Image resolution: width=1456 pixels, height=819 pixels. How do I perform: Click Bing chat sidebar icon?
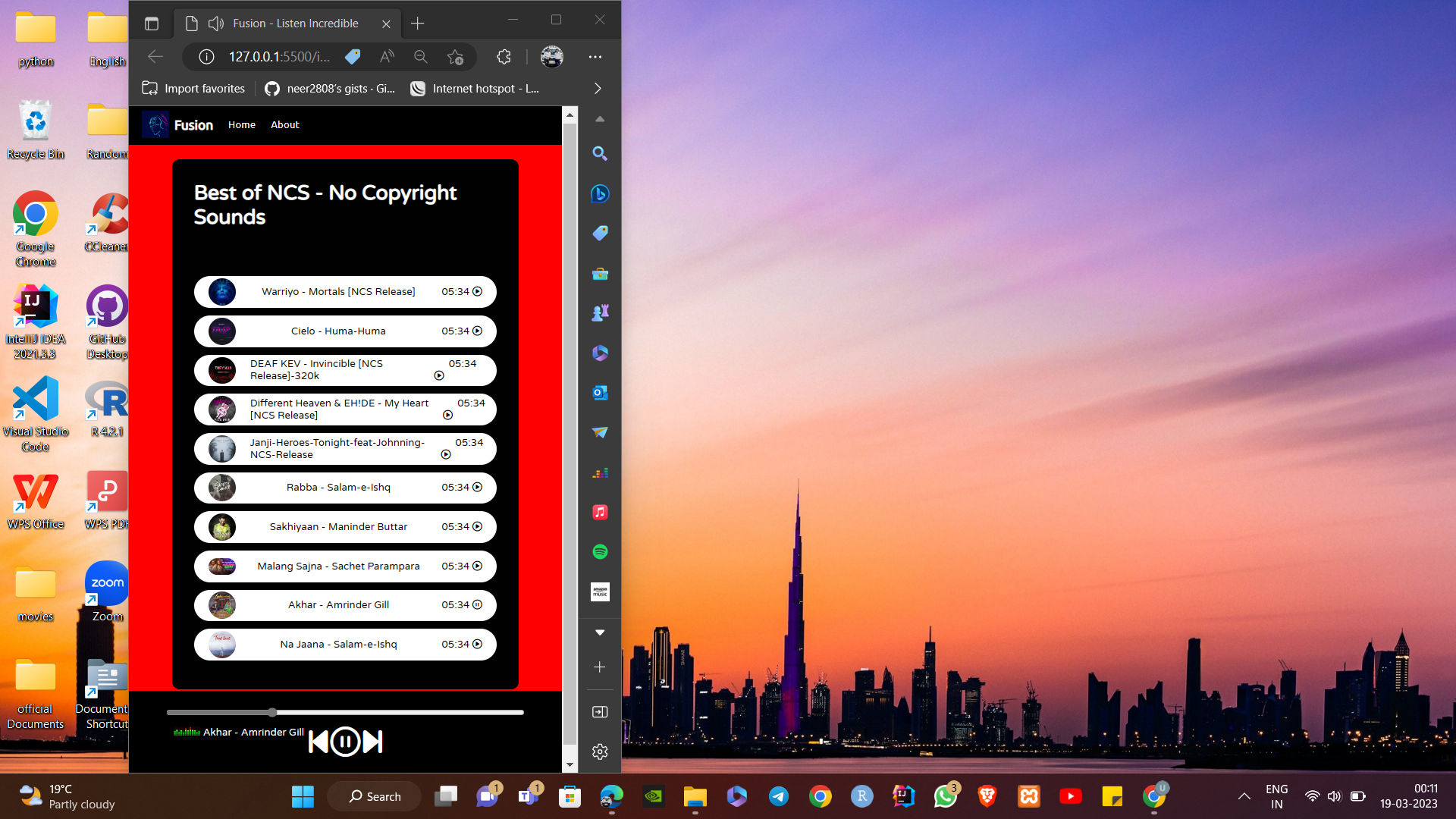pos(600,194)
